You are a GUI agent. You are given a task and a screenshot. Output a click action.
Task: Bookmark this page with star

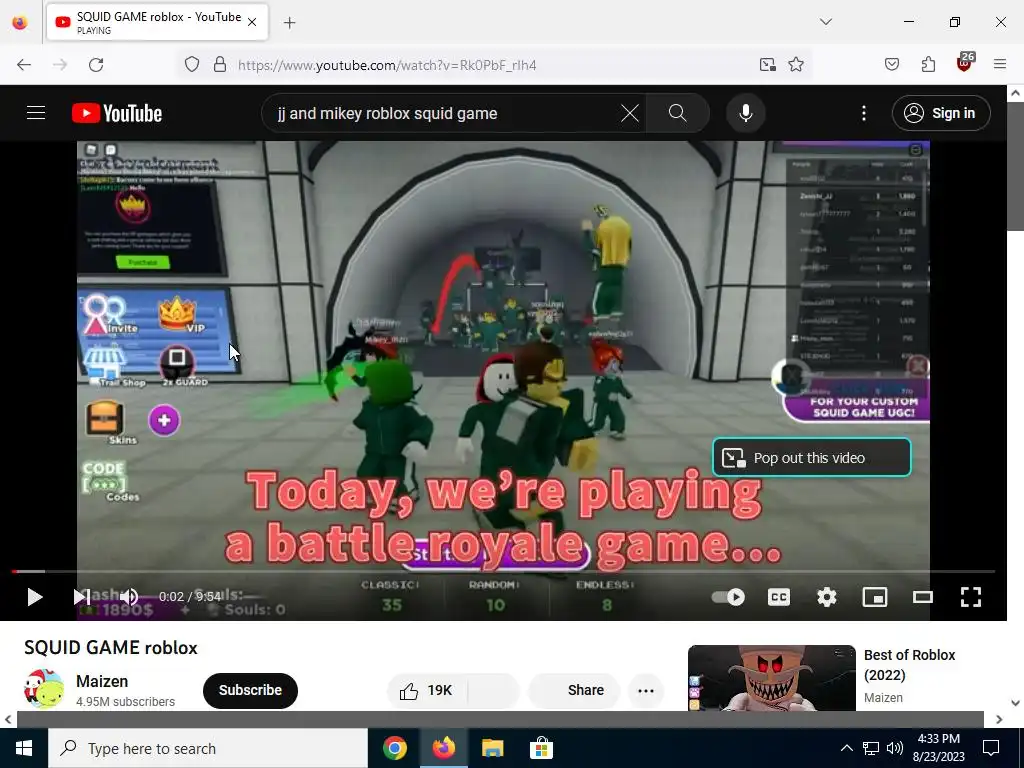click(x=795, y=65)
